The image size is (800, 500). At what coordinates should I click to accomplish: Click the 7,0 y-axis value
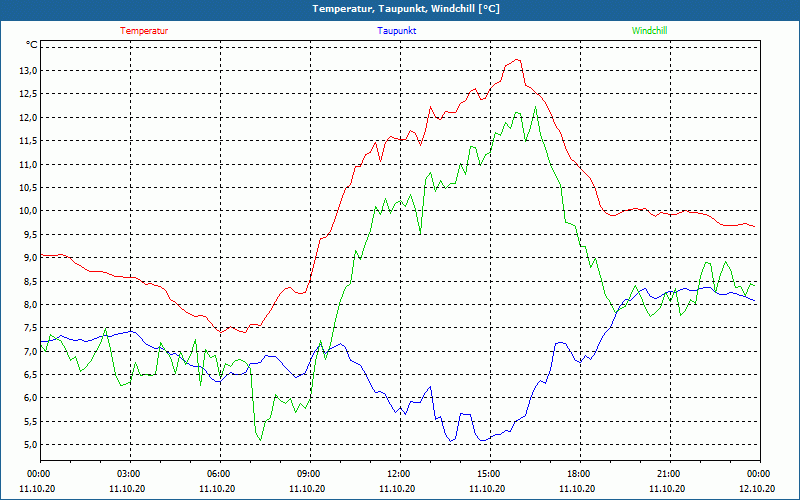point(31,351)
